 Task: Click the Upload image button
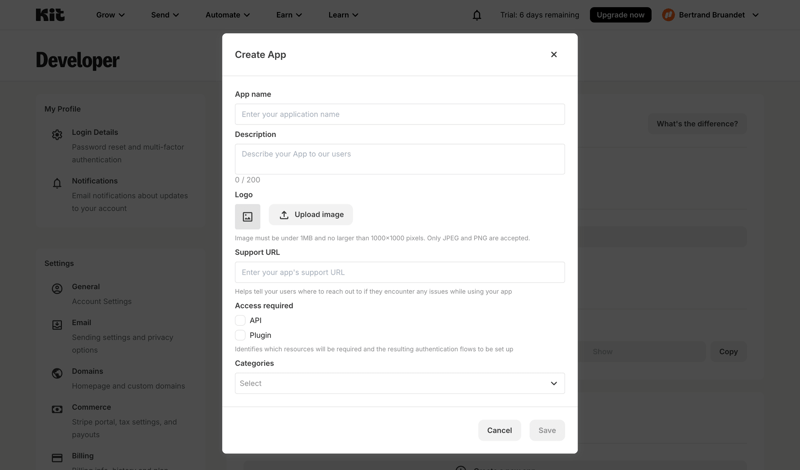point(311,215)
